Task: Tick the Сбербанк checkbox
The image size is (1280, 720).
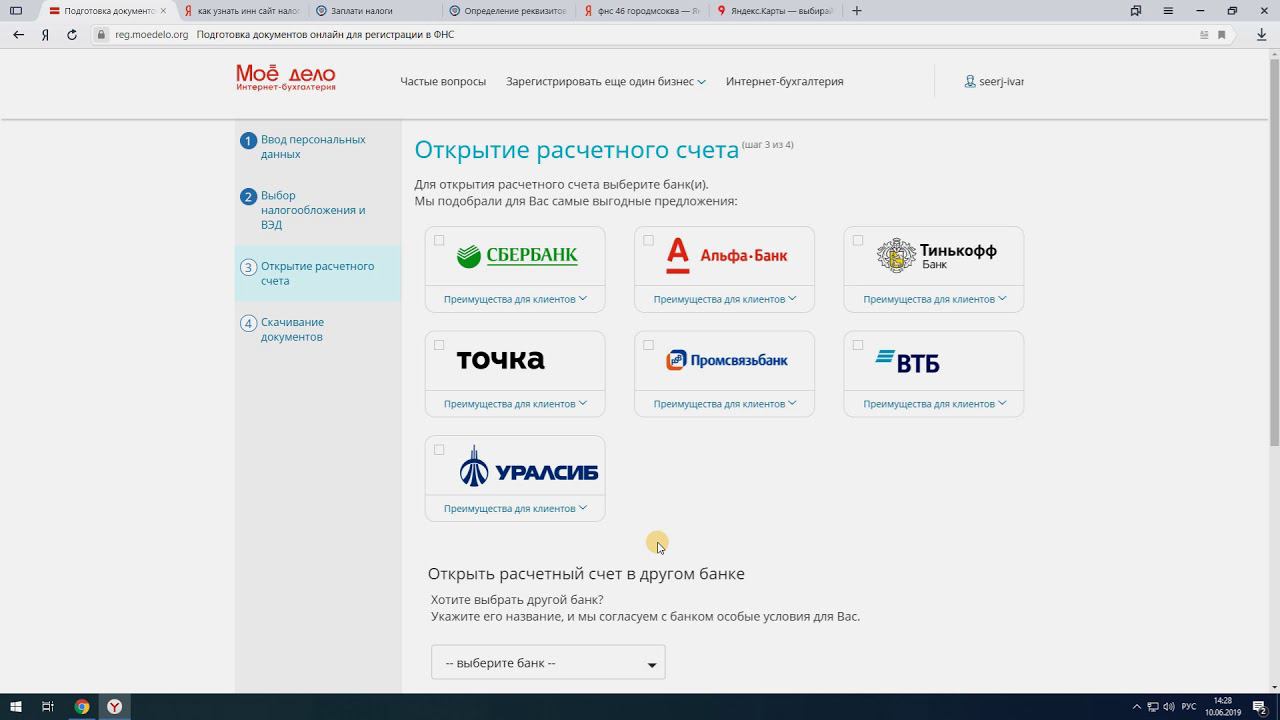Action: [439, 240]
